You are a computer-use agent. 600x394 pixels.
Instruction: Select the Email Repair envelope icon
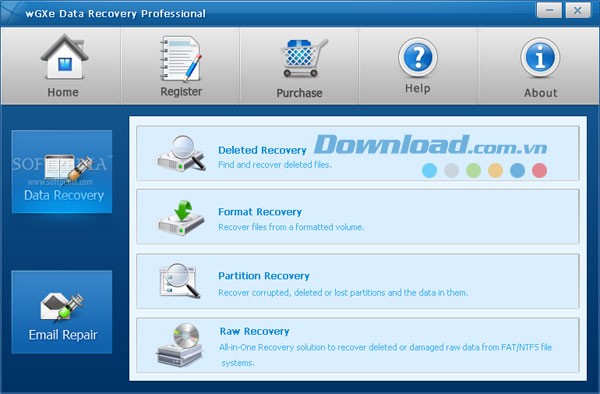coord(62,307)
